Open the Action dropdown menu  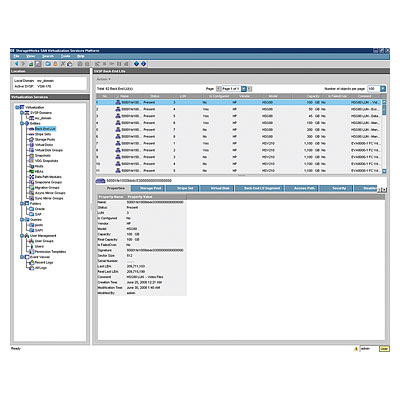click(104, 79)
